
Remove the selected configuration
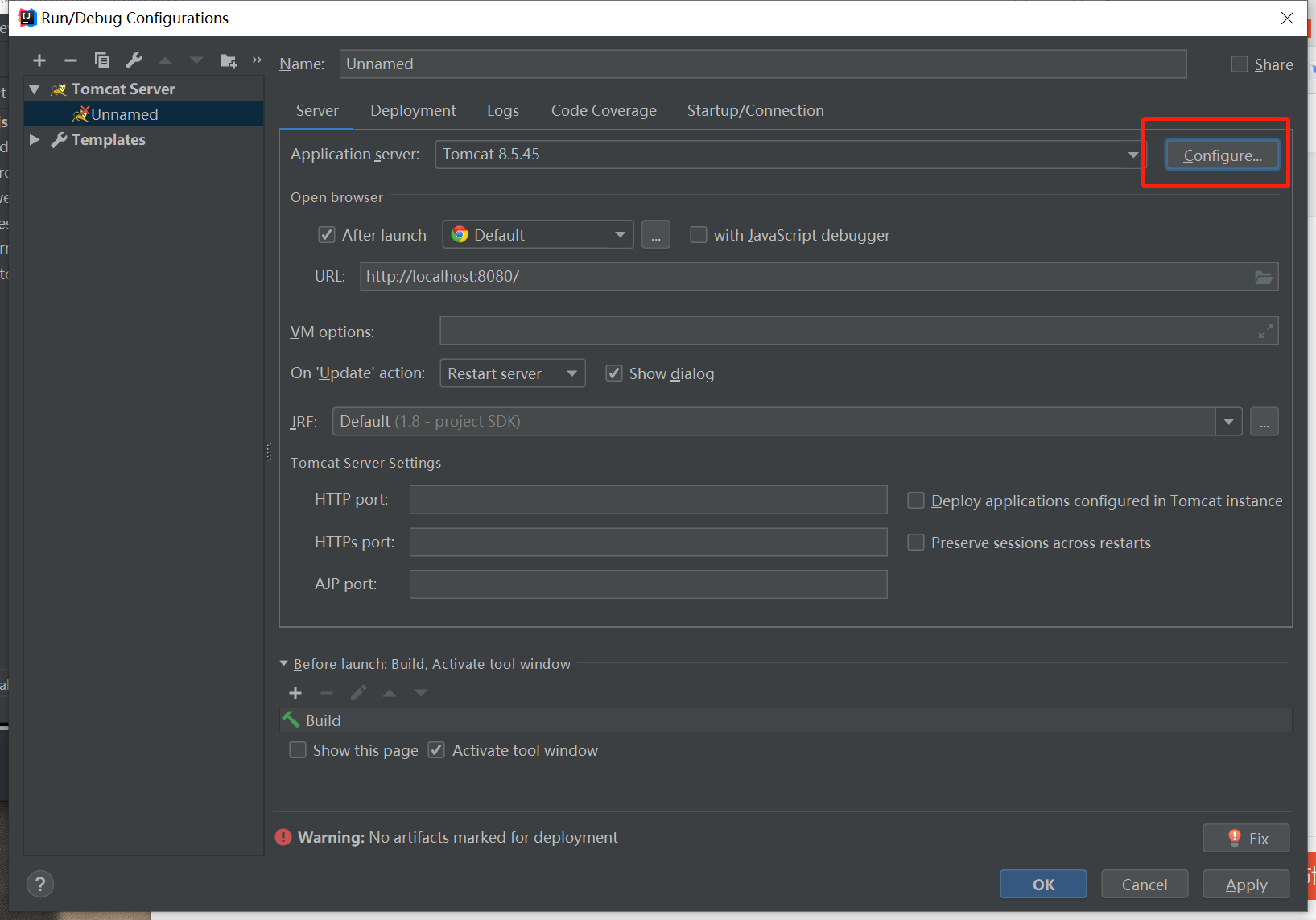pos(71,60)
